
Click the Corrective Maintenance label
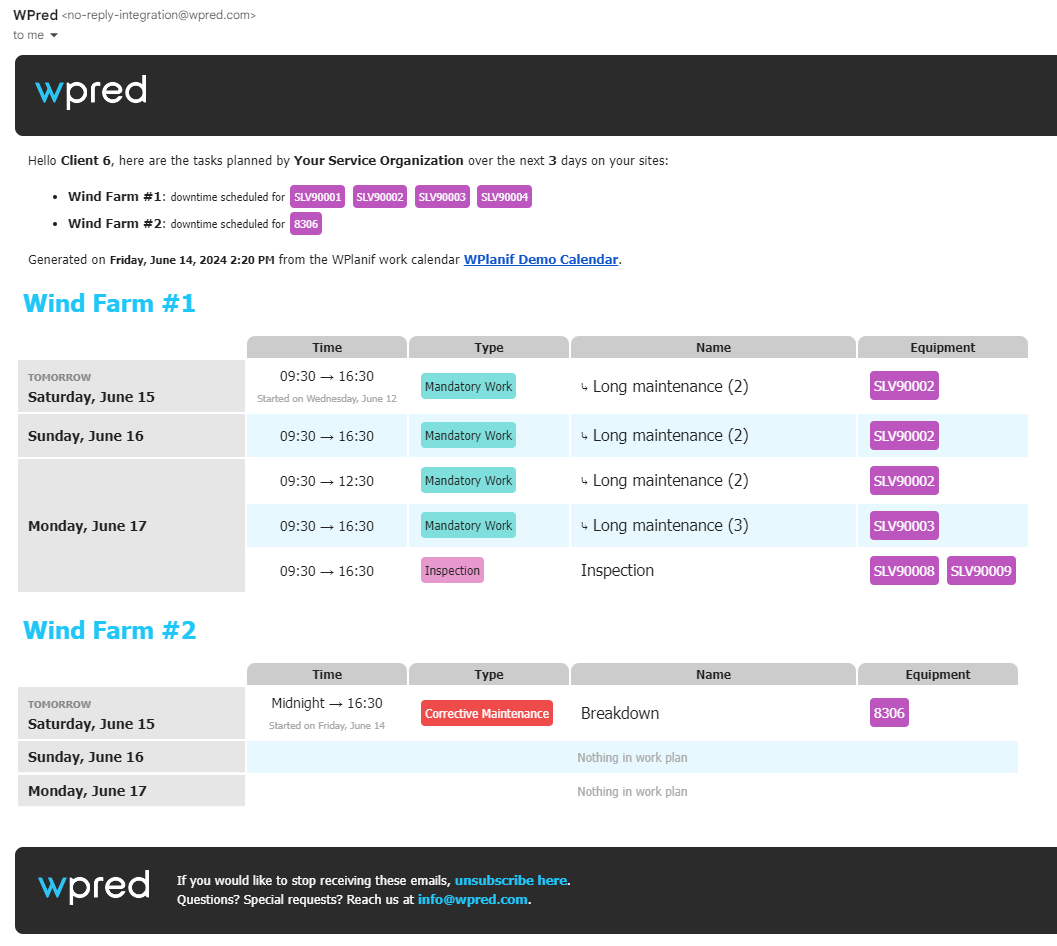coord(487,712)
